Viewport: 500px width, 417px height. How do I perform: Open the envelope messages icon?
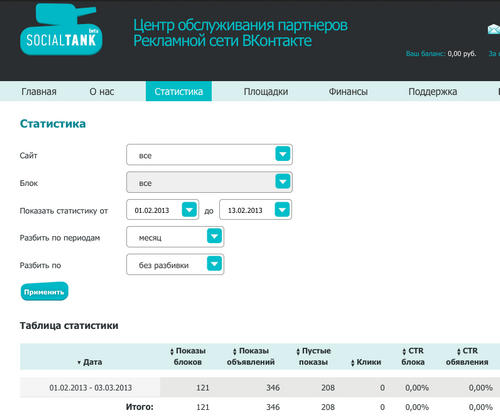[494, 29]
